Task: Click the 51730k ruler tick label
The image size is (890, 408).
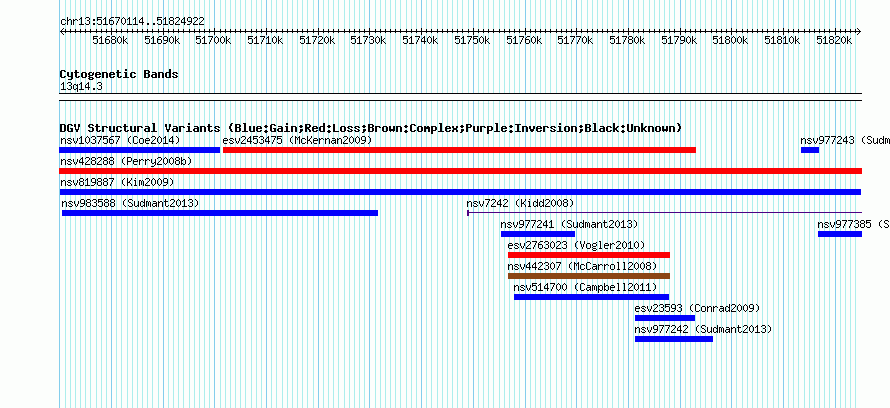Action: point(368,40)
